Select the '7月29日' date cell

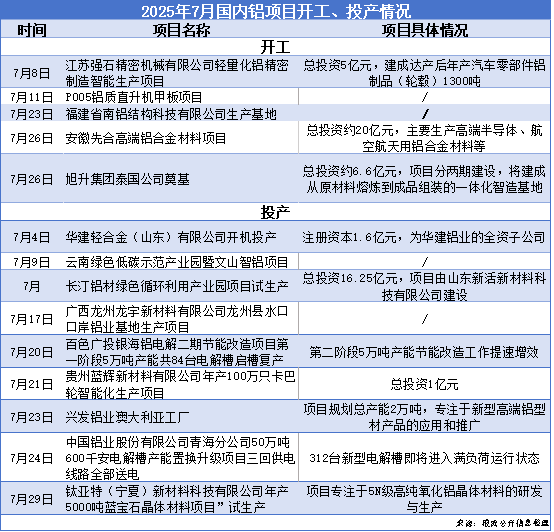(x=32, y=499)
